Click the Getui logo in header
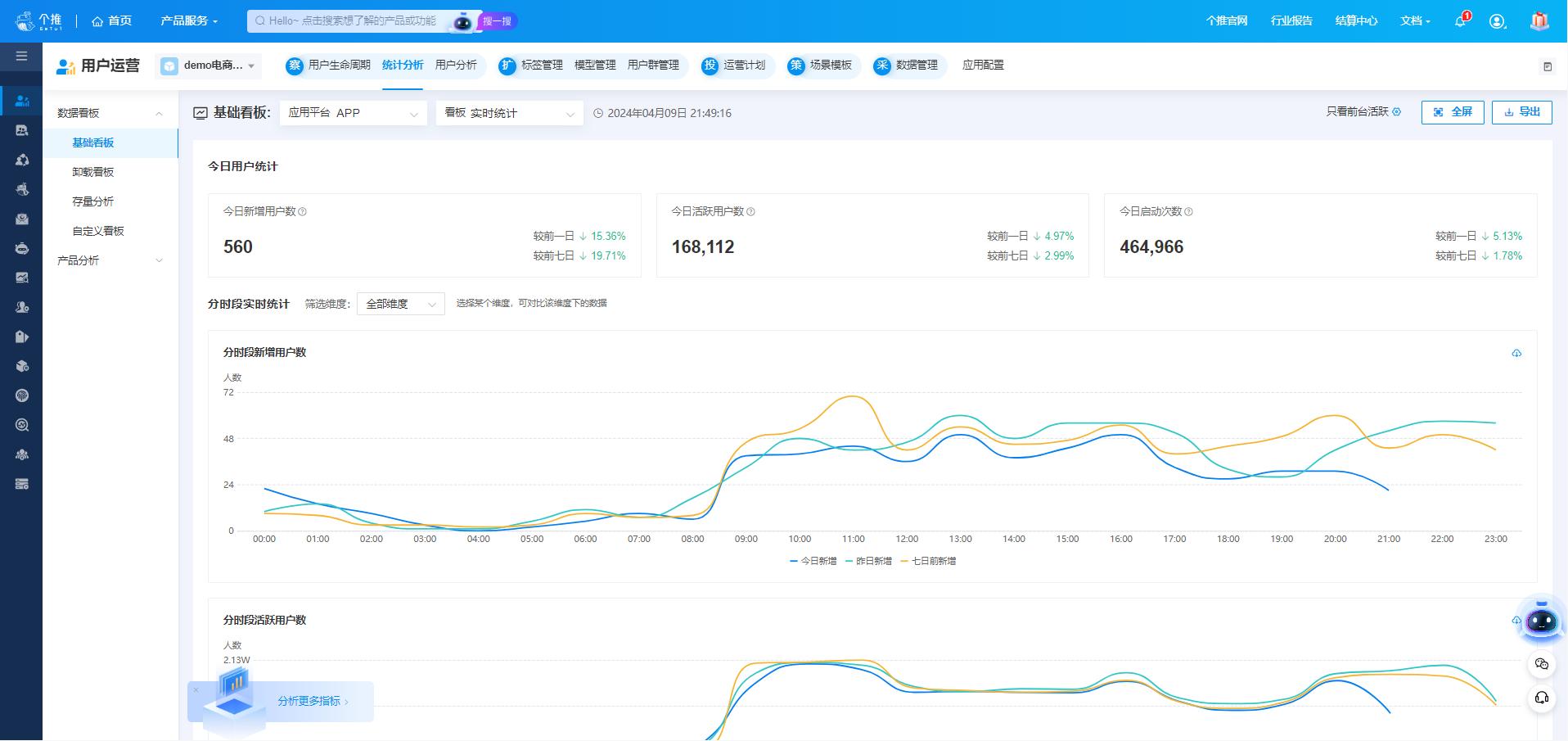This screenshot has width=1568, height=741. 38,20
